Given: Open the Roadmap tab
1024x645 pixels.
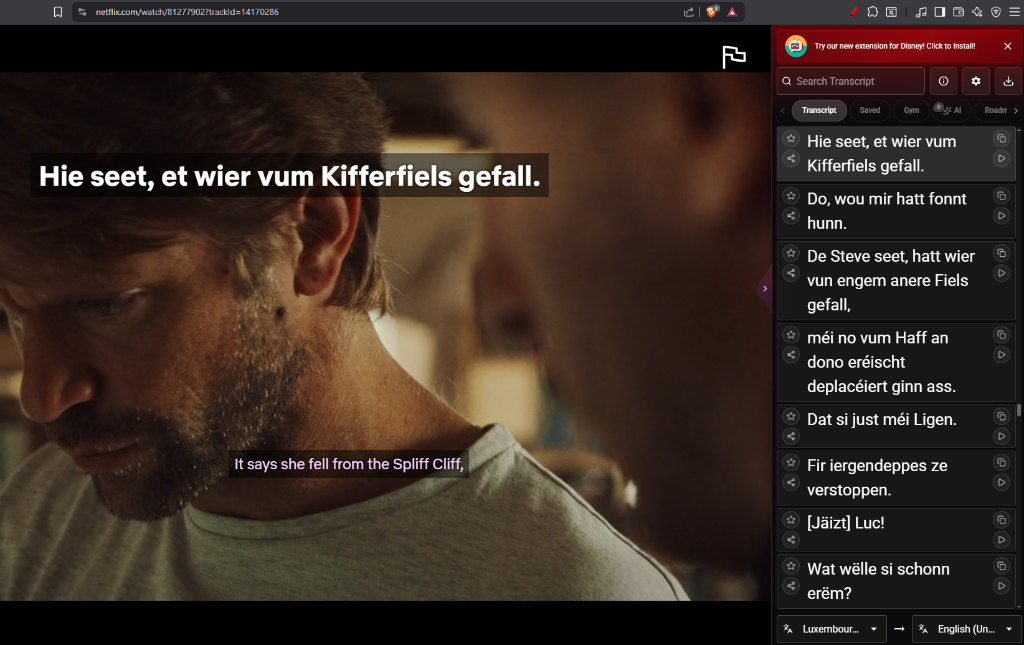Looking at the screenshot, I should (x=995, y=110).
